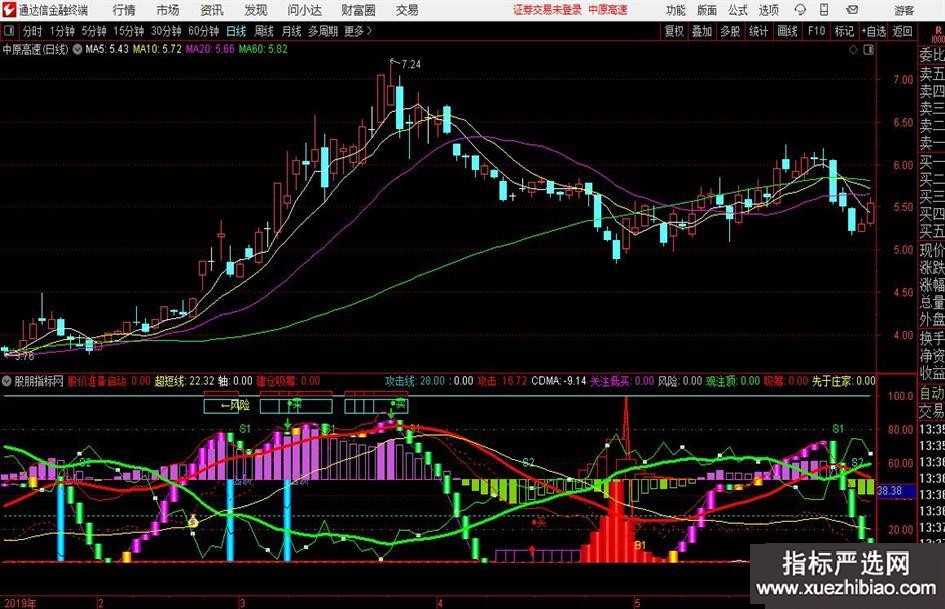Viewport: 945px width, 609px height.
Task: Click the 7.24 high price label
Action: point(410,64)
